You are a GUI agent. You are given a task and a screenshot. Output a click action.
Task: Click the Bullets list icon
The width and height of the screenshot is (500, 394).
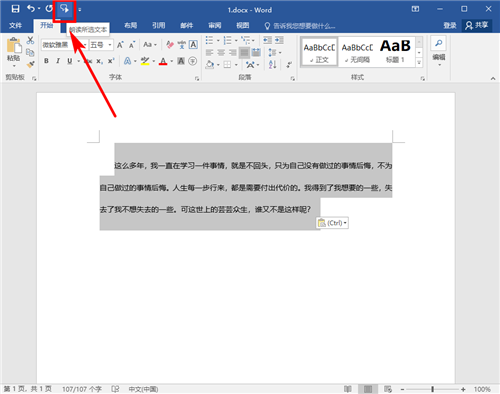[209, 41]
